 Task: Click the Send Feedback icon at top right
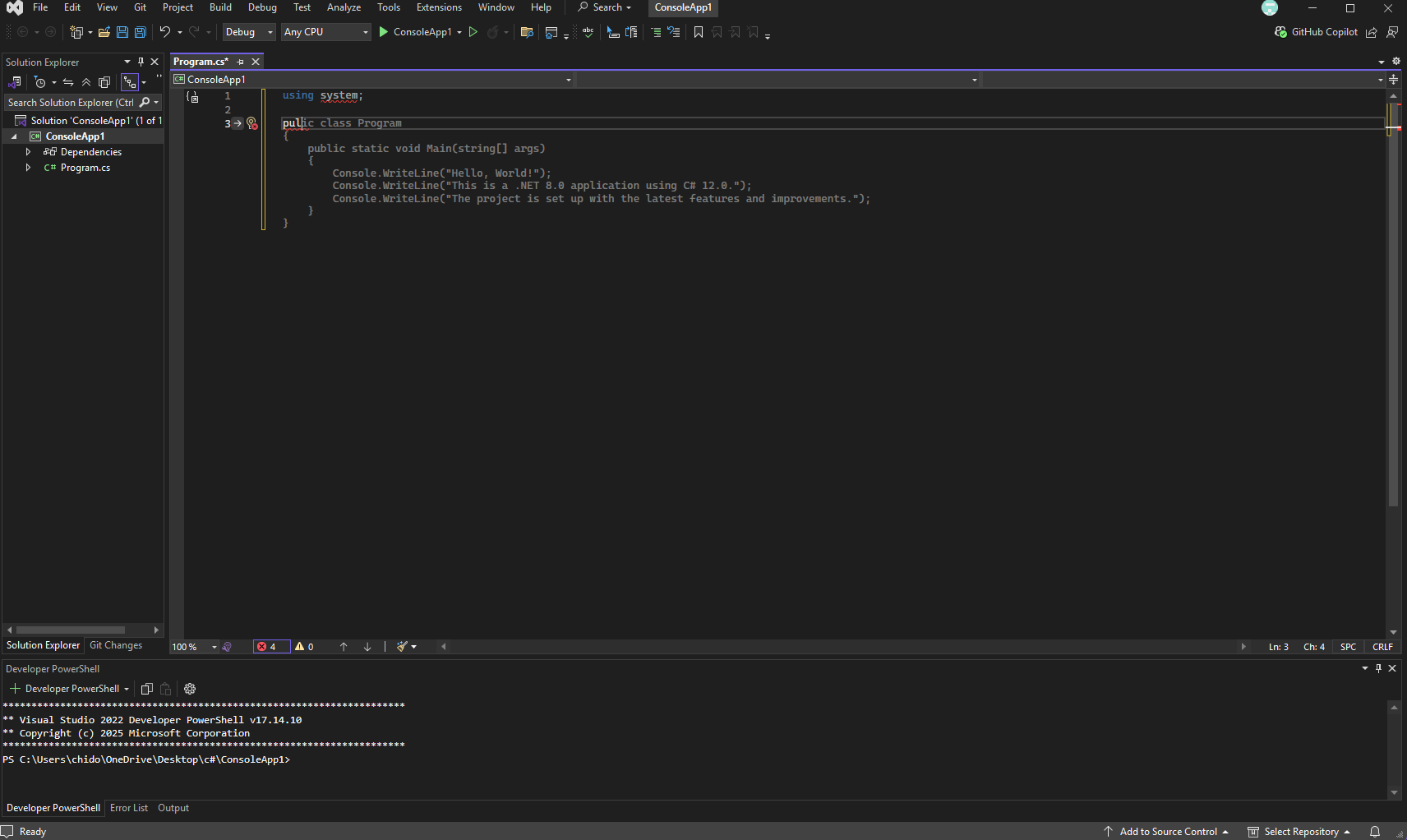pyautogui.click(x=1392, y=32)
